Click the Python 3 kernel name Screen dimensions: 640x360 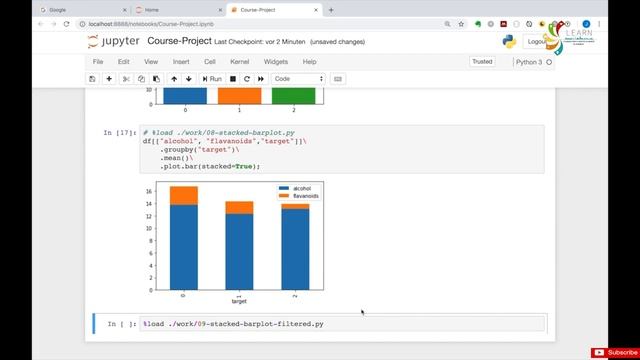pos(529,62)
